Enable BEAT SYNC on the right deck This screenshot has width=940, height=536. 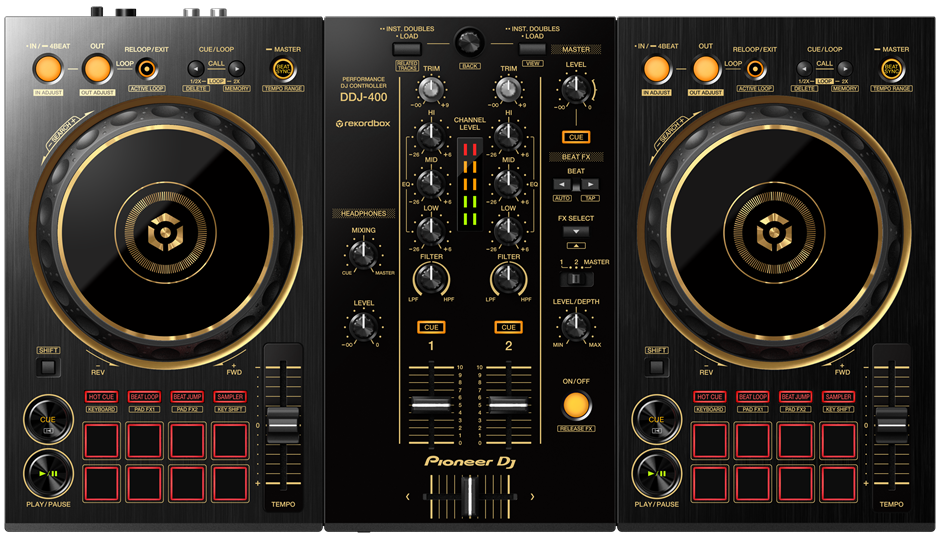click(891, 69)
